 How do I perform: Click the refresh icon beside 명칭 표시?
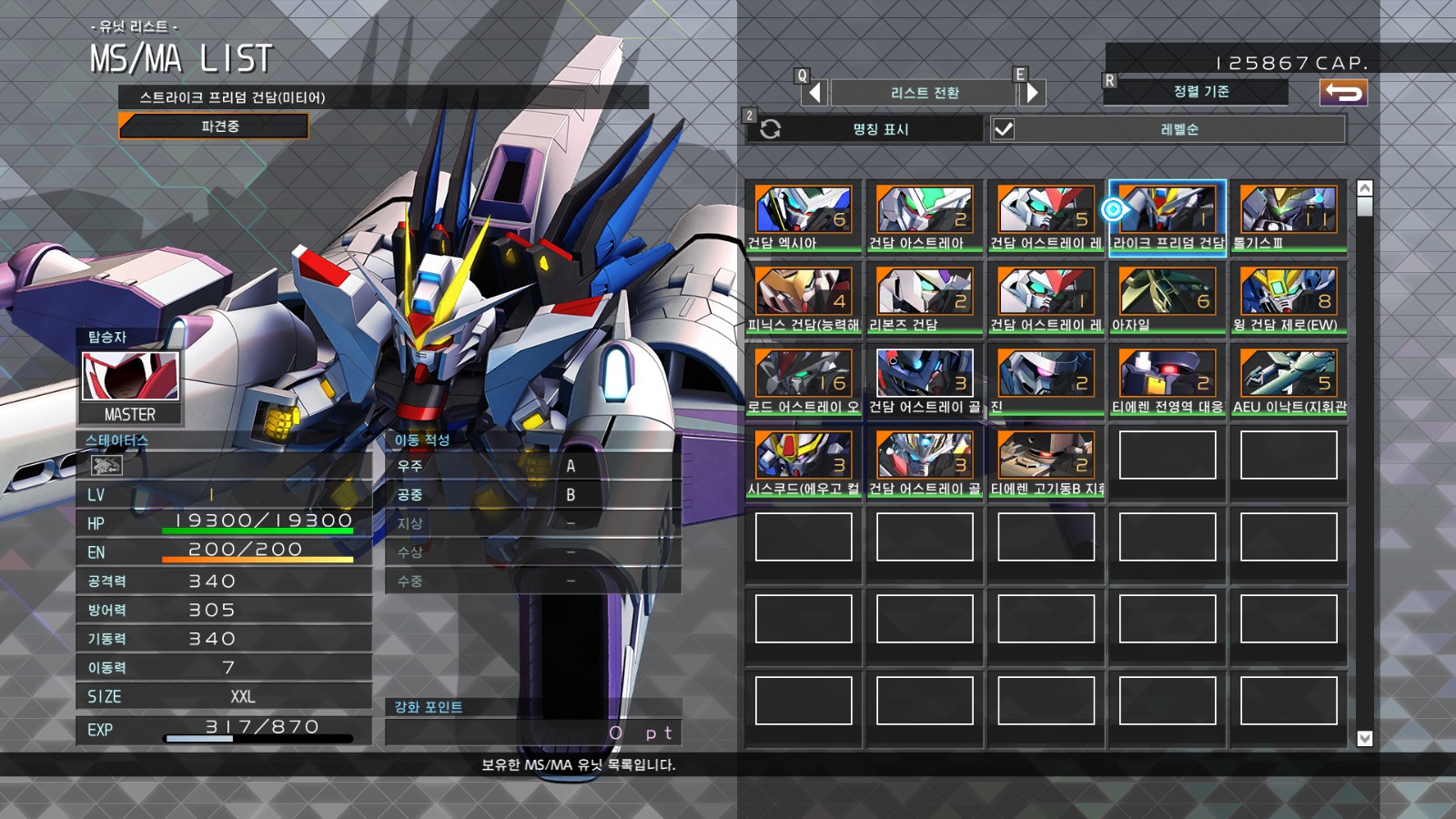click(770, 129)
